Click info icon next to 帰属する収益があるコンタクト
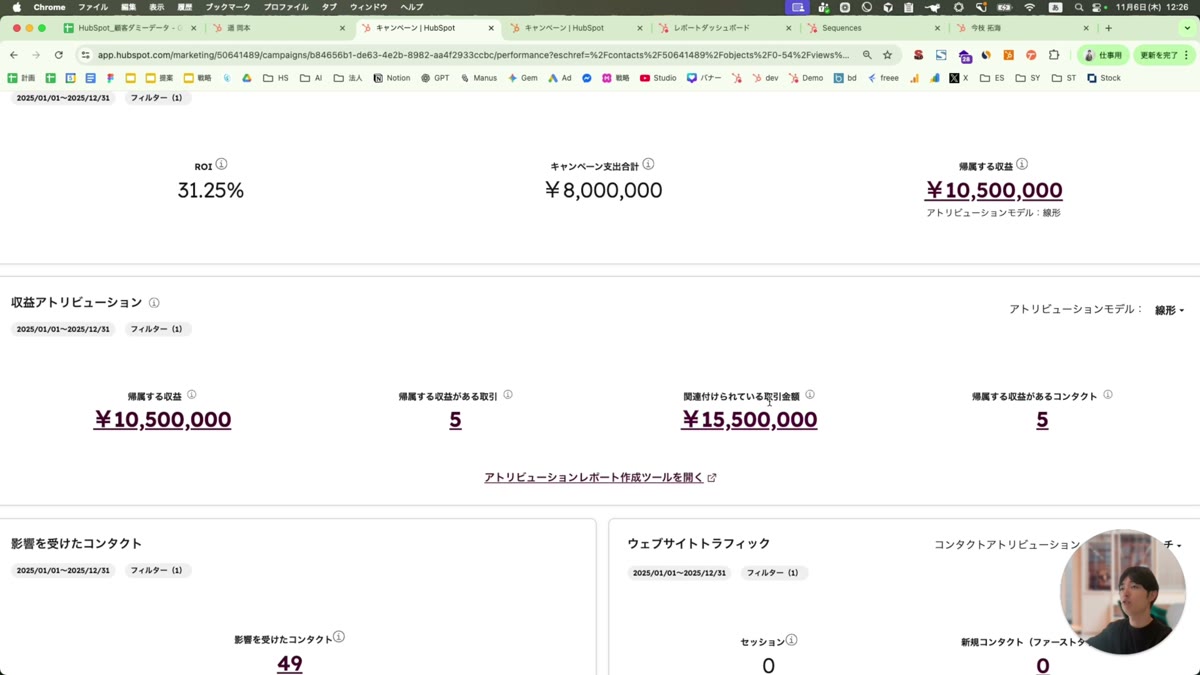The height and width of the screenshot is (675, 1200). 1108,395
